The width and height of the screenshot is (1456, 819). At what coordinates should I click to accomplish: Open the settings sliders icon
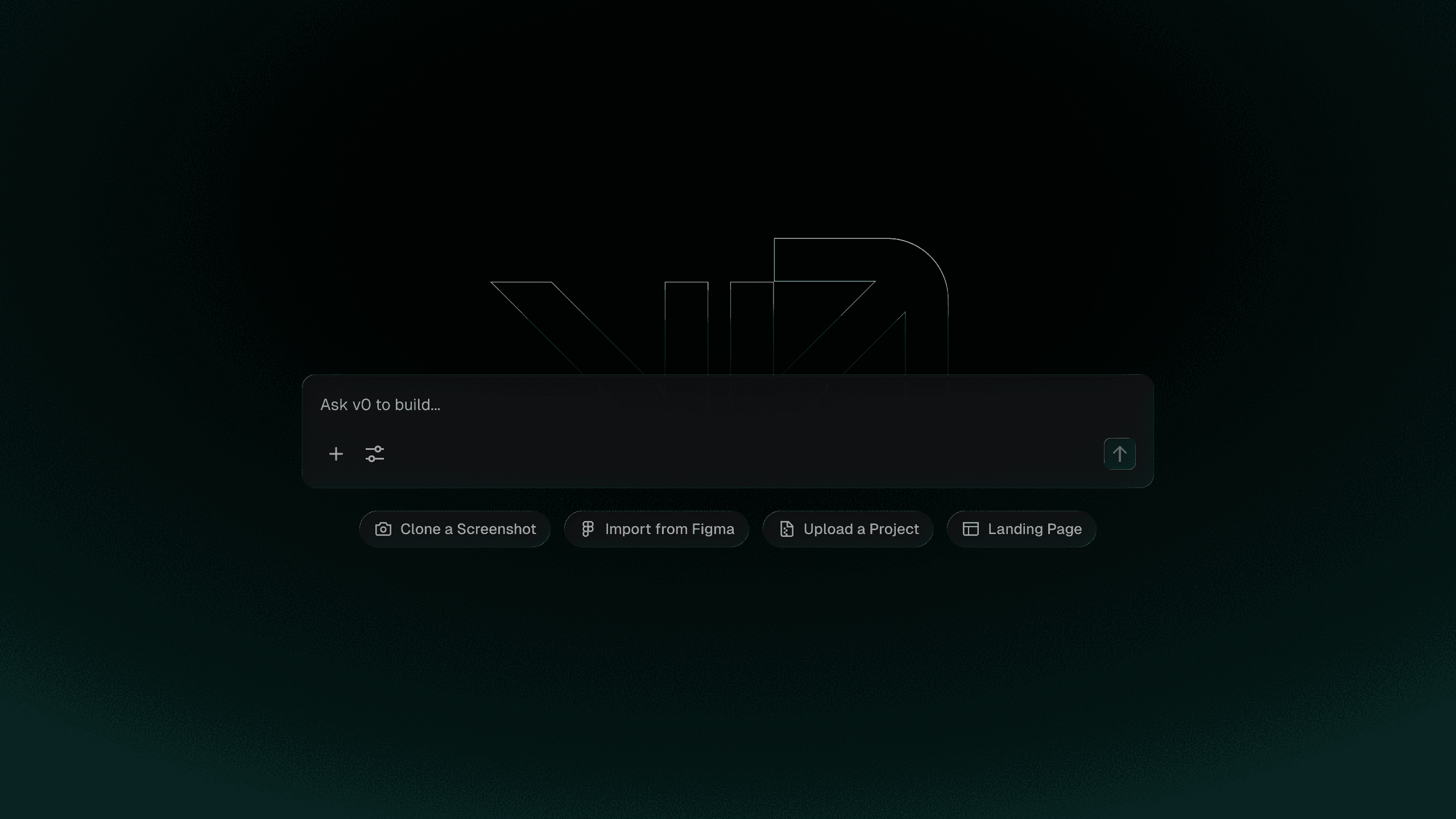pyautogui.click(x=375, y=454)
